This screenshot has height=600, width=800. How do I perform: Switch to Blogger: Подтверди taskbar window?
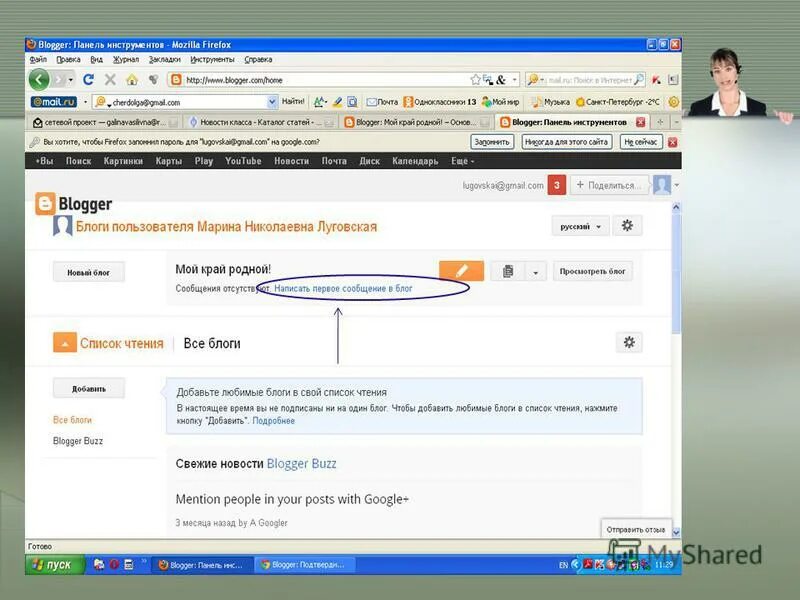(x=305, y=565)
